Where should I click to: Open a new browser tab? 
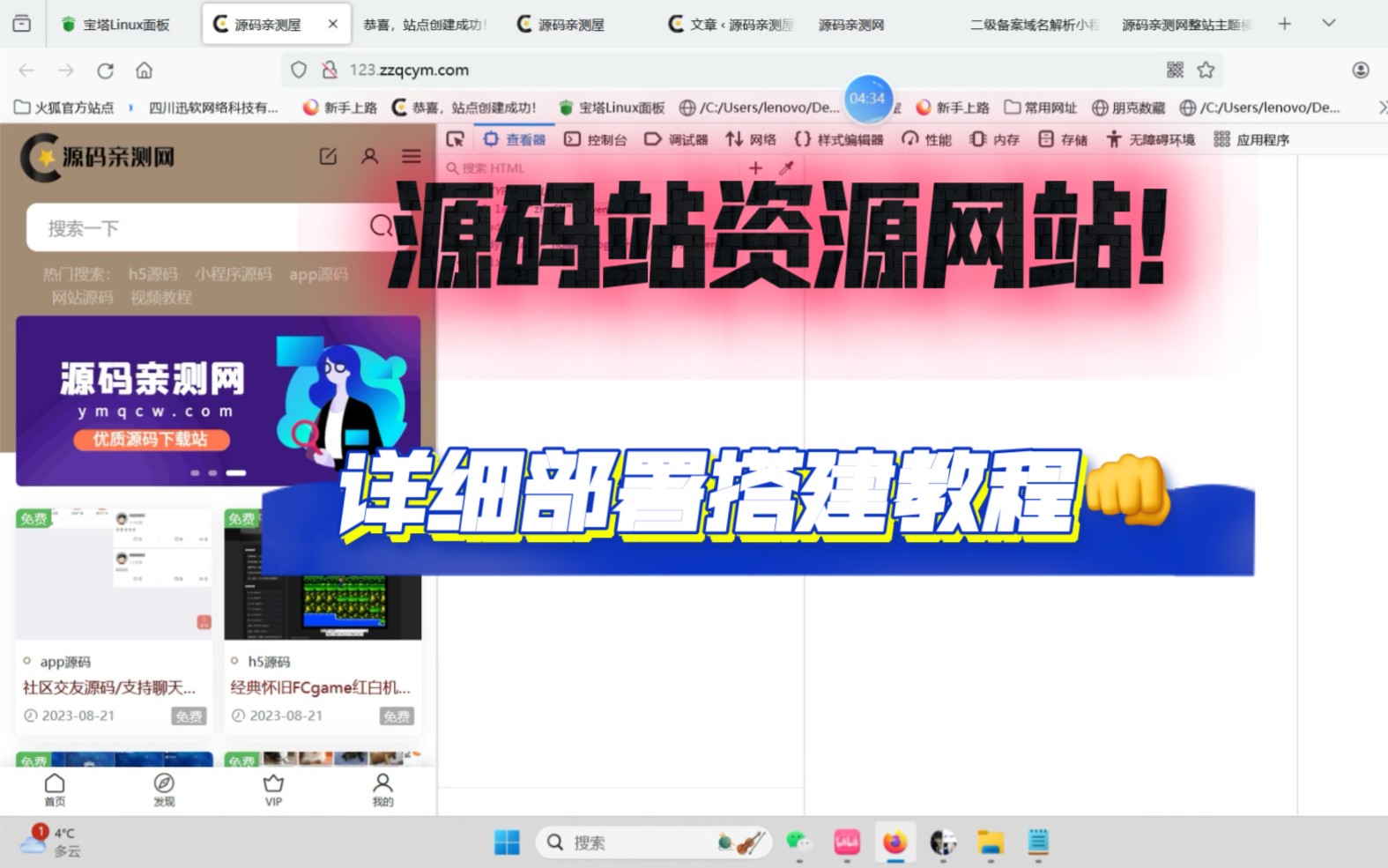pyautogui.click(x=1284, y=24)
